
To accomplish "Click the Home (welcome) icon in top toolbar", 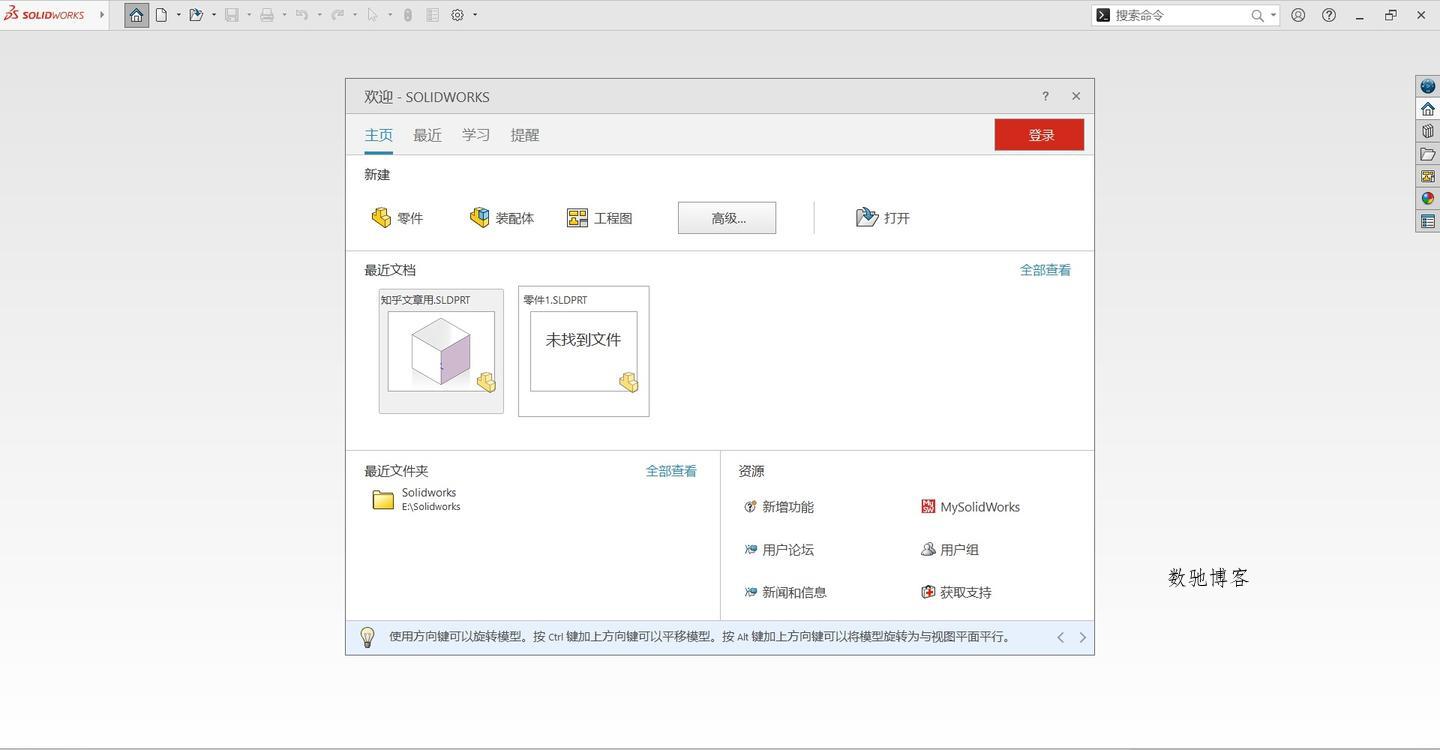I will click(x=137, y=15).
